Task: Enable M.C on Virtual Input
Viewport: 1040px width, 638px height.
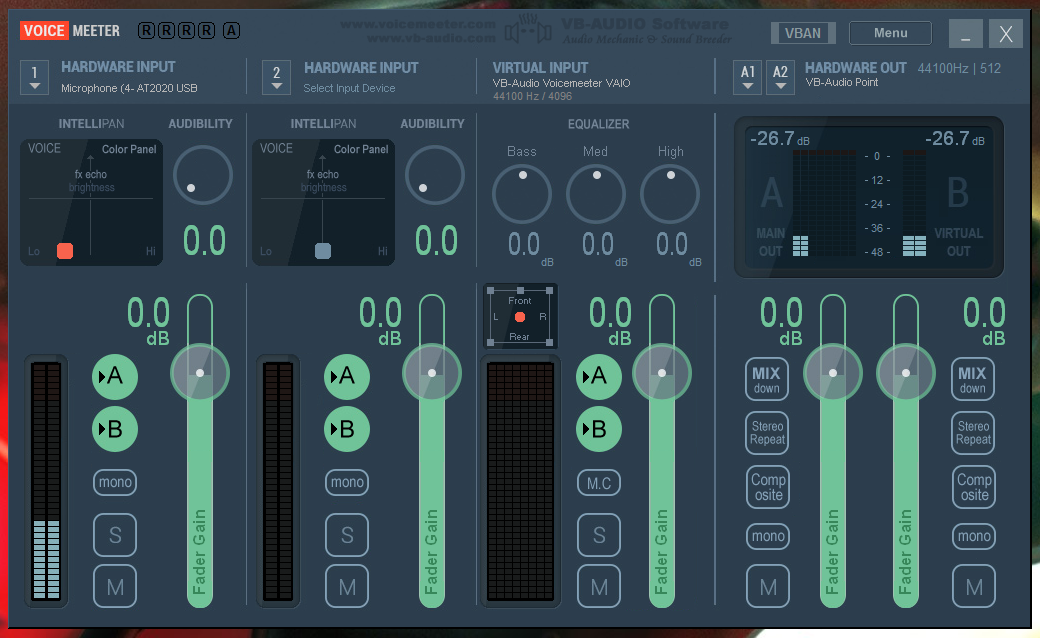Action: [x=599, y=483]
